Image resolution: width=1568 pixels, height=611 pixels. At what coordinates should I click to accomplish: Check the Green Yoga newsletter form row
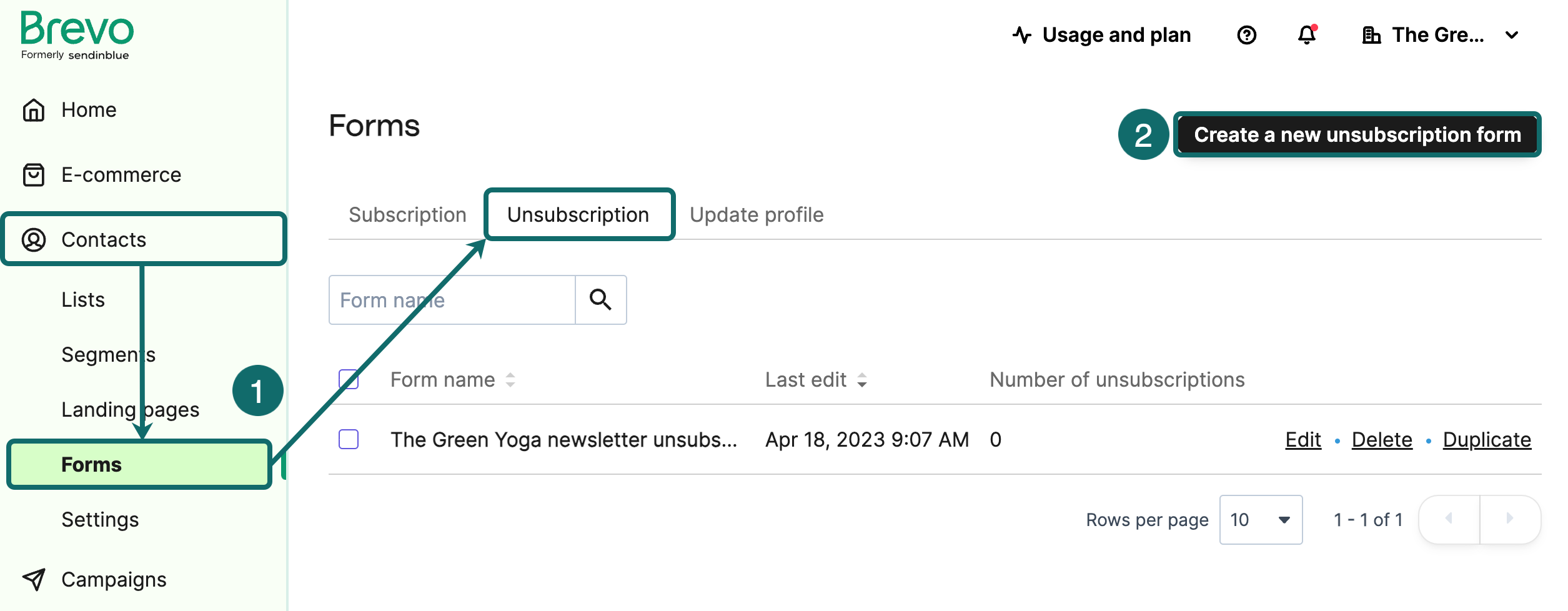click(x=349, y=439)
